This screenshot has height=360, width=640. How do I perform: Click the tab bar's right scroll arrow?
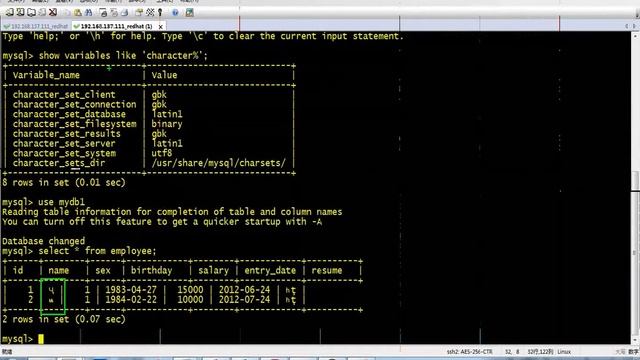coord(634,26)
